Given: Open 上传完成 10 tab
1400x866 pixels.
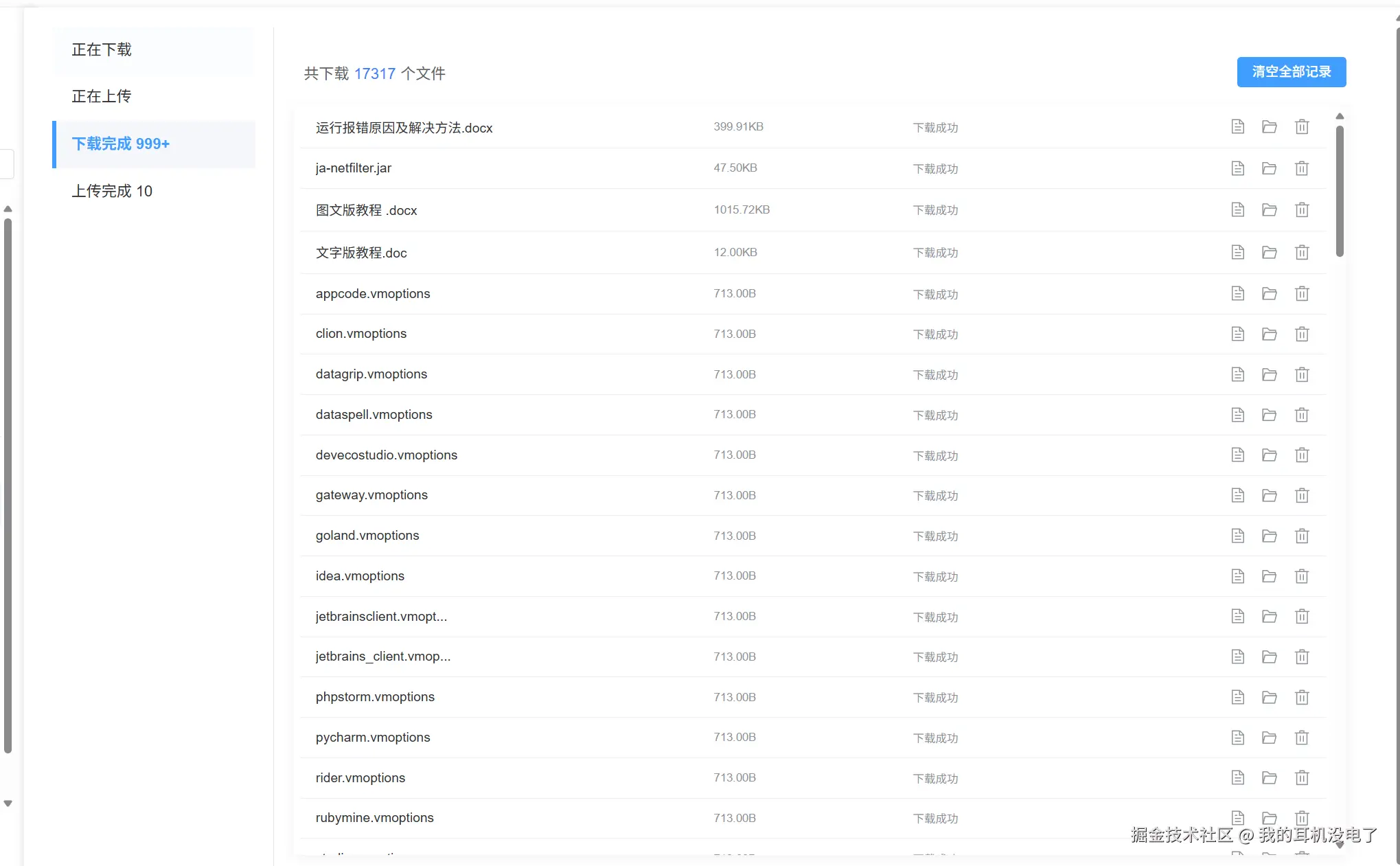Looking at the screenshot, I should pyautogui.click(x=112, y=191).
